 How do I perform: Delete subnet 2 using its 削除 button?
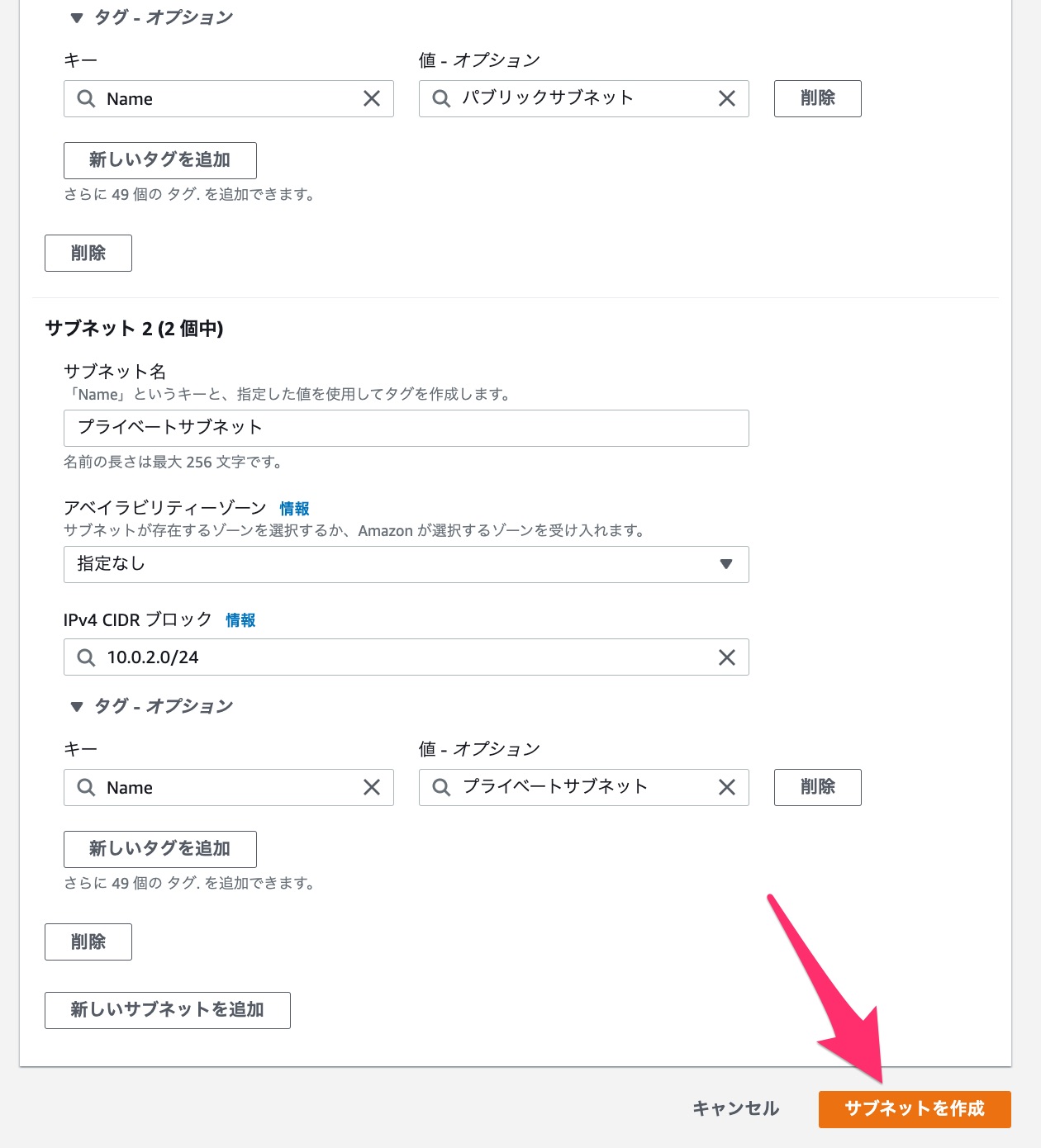88,942
